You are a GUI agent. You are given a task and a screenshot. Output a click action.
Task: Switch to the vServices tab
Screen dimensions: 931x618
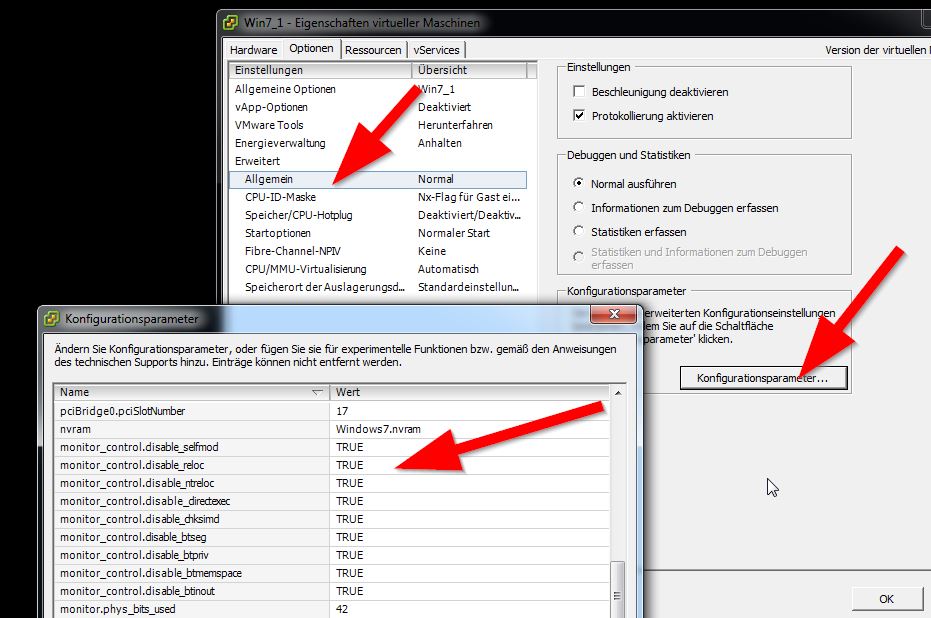coord(436,50)
